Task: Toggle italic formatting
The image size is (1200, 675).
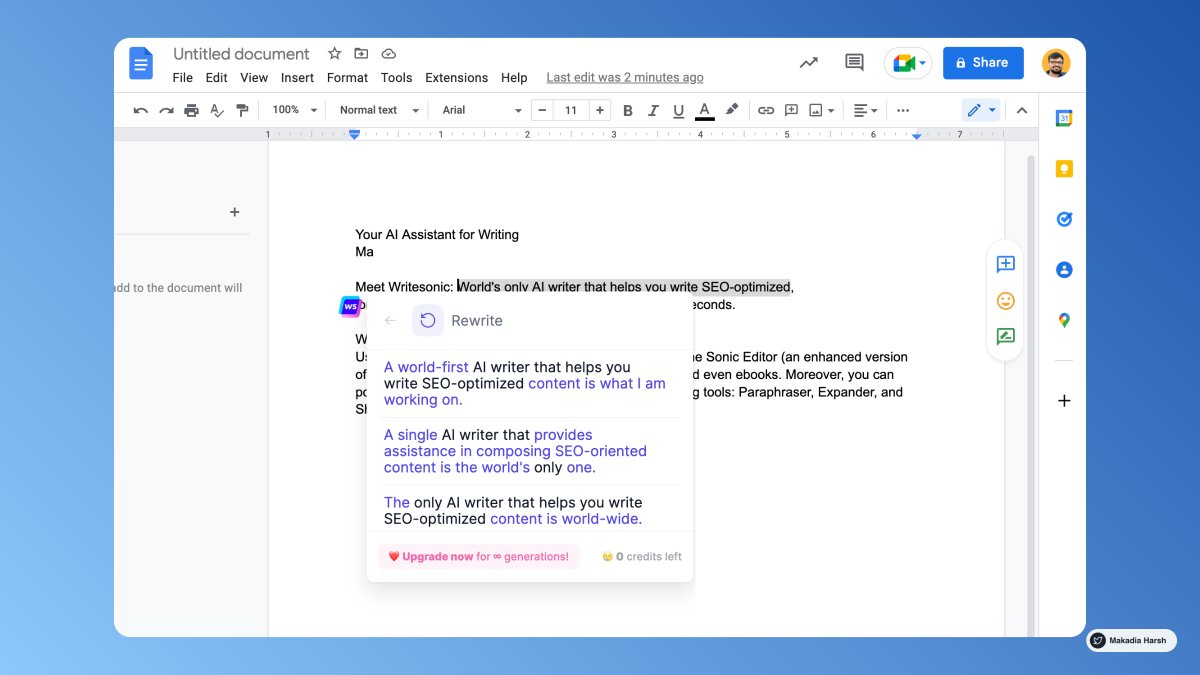Action: click(653, 110)
